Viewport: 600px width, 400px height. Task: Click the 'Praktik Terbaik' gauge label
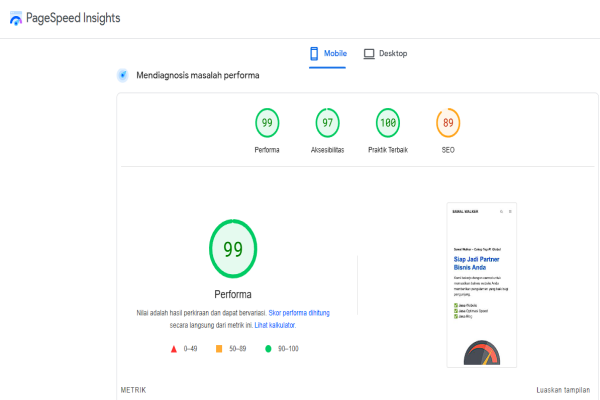[x=388, y=150]
